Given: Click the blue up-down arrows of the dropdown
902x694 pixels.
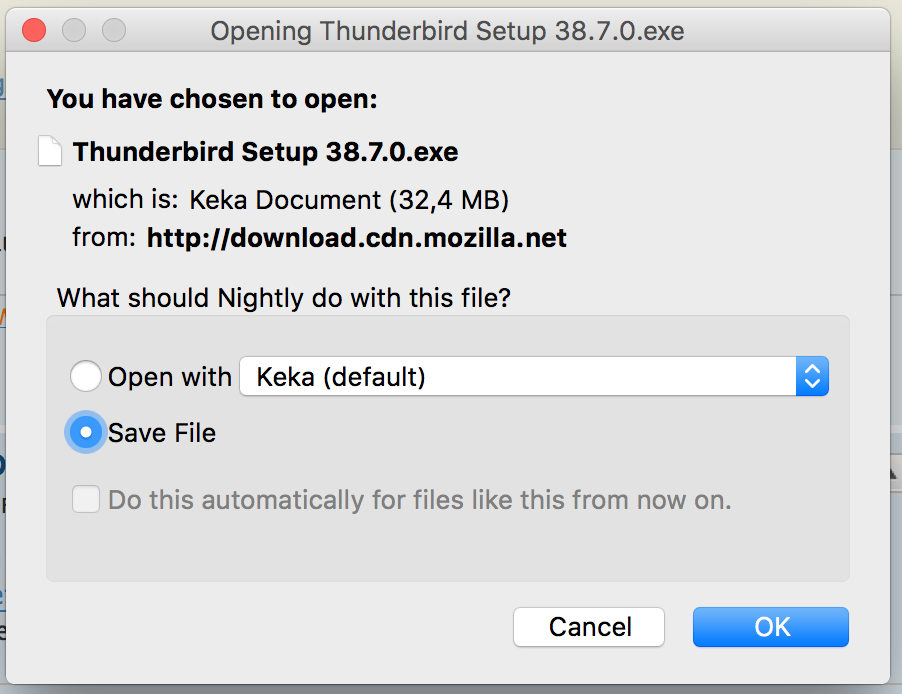Looking at the screenshot, I should tap(812, 377).
